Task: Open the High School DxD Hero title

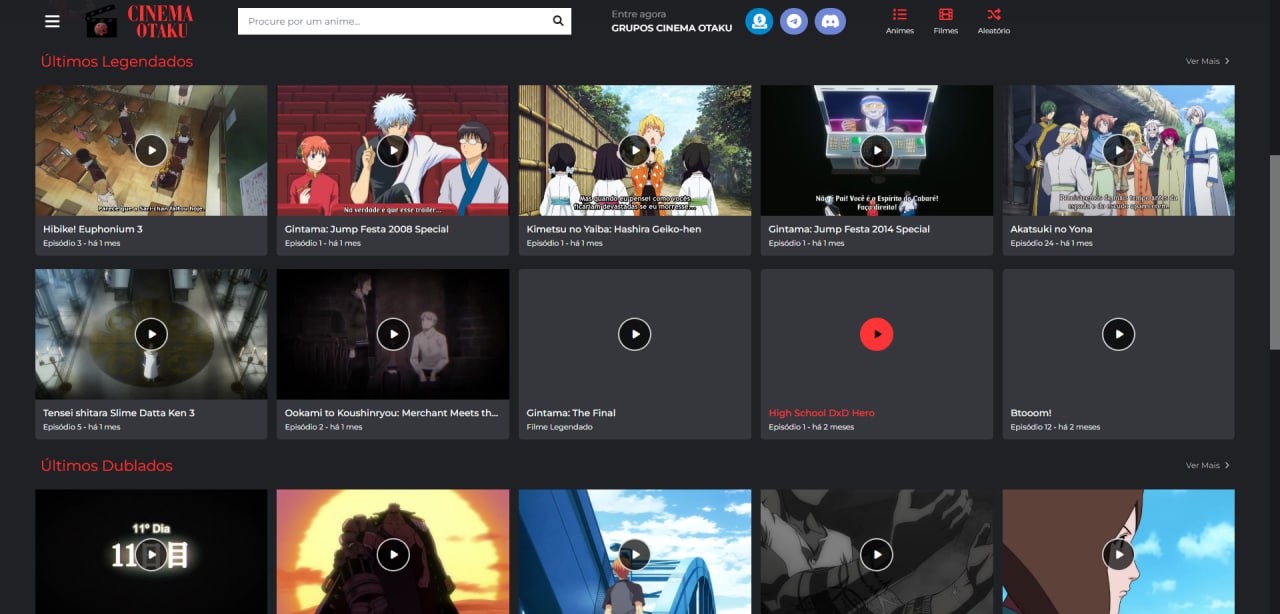Action: [x=821, y=413]
